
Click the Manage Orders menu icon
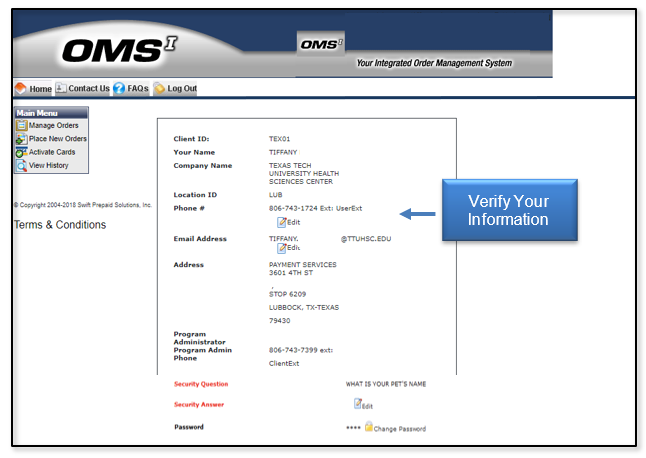pyautogui.click(x=21, y=125)
